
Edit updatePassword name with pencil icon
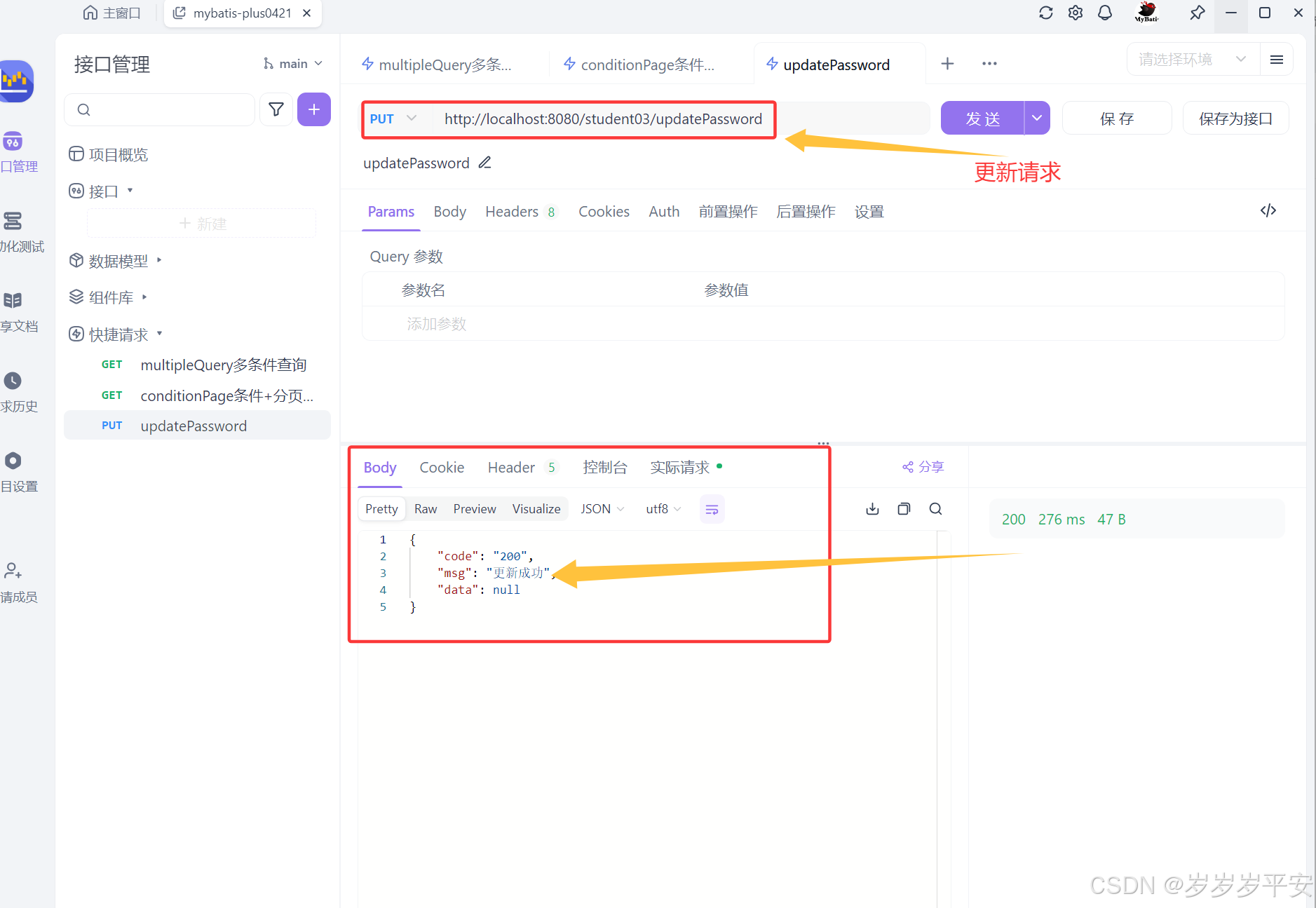coord(484,163)
